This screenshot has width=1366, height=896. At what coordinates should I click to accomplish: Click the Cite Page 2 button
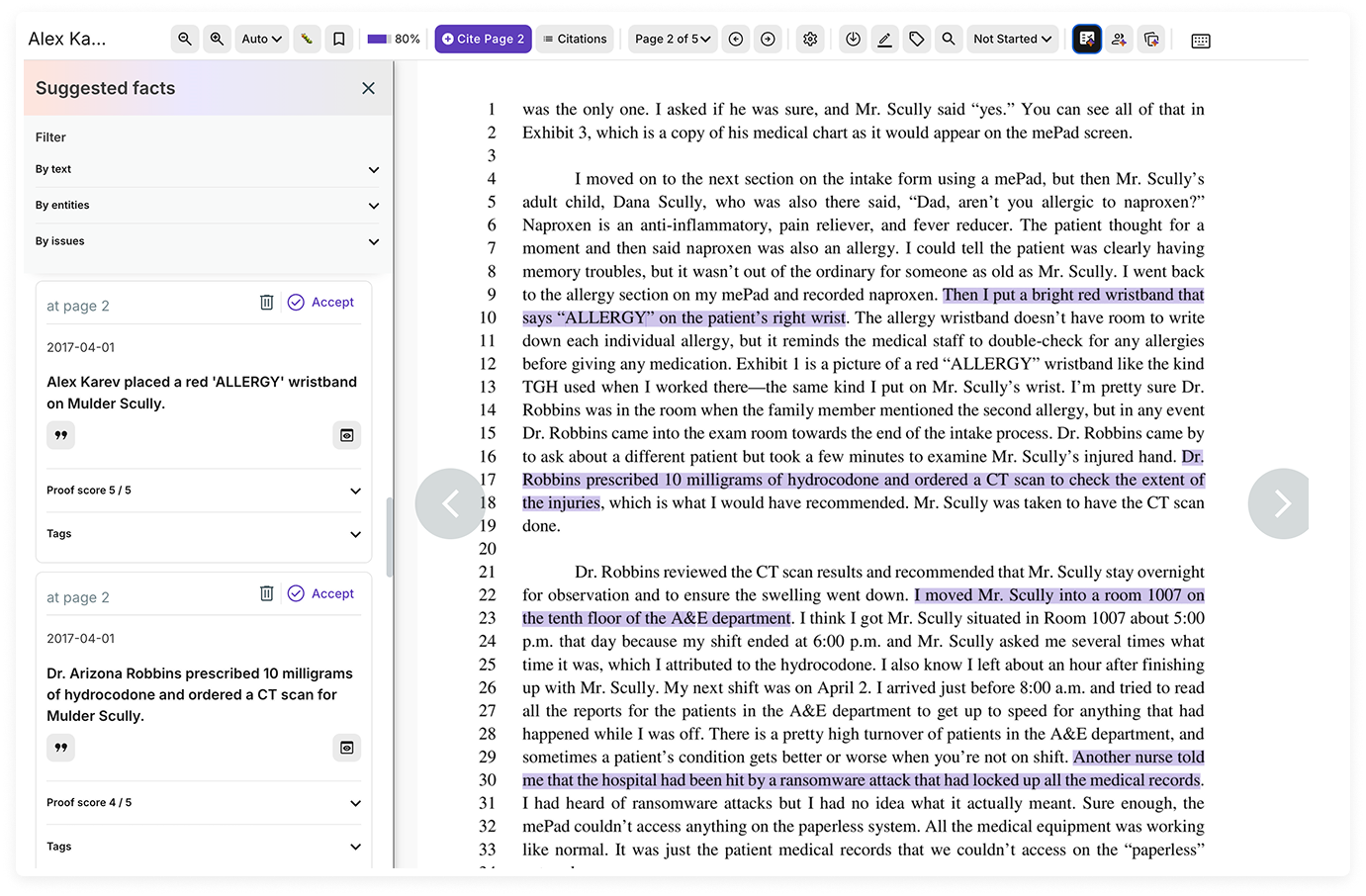(483, 39)
